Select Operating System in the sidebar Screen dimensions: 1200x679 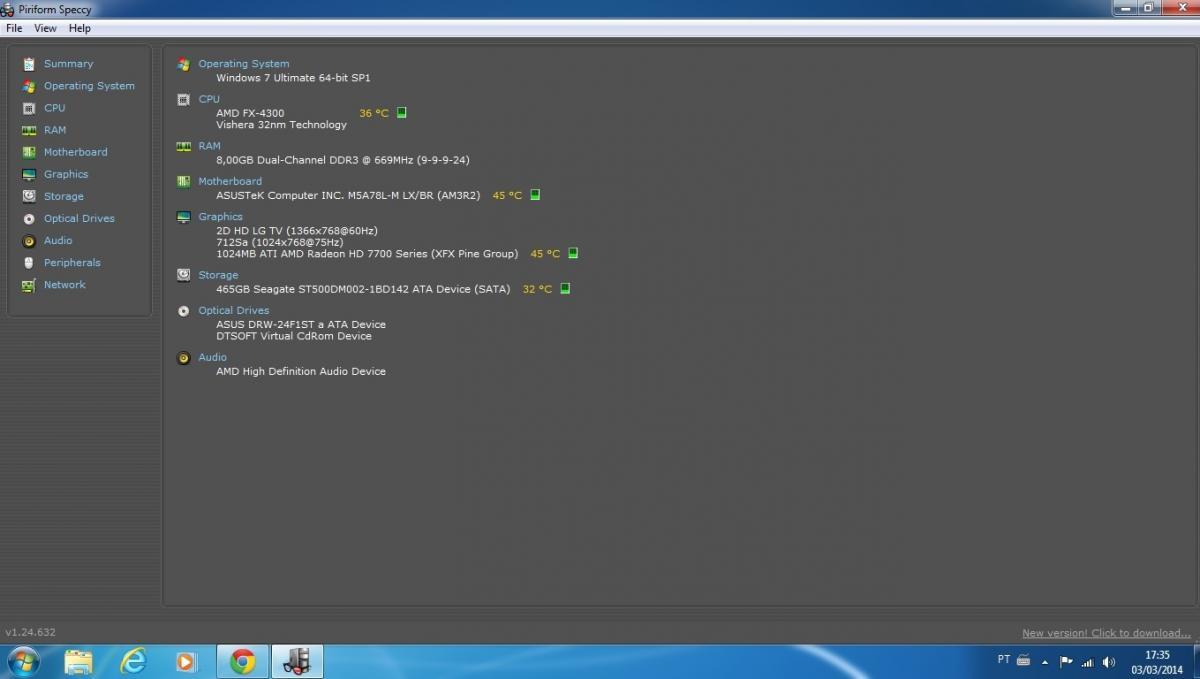(x=89, y=86)
